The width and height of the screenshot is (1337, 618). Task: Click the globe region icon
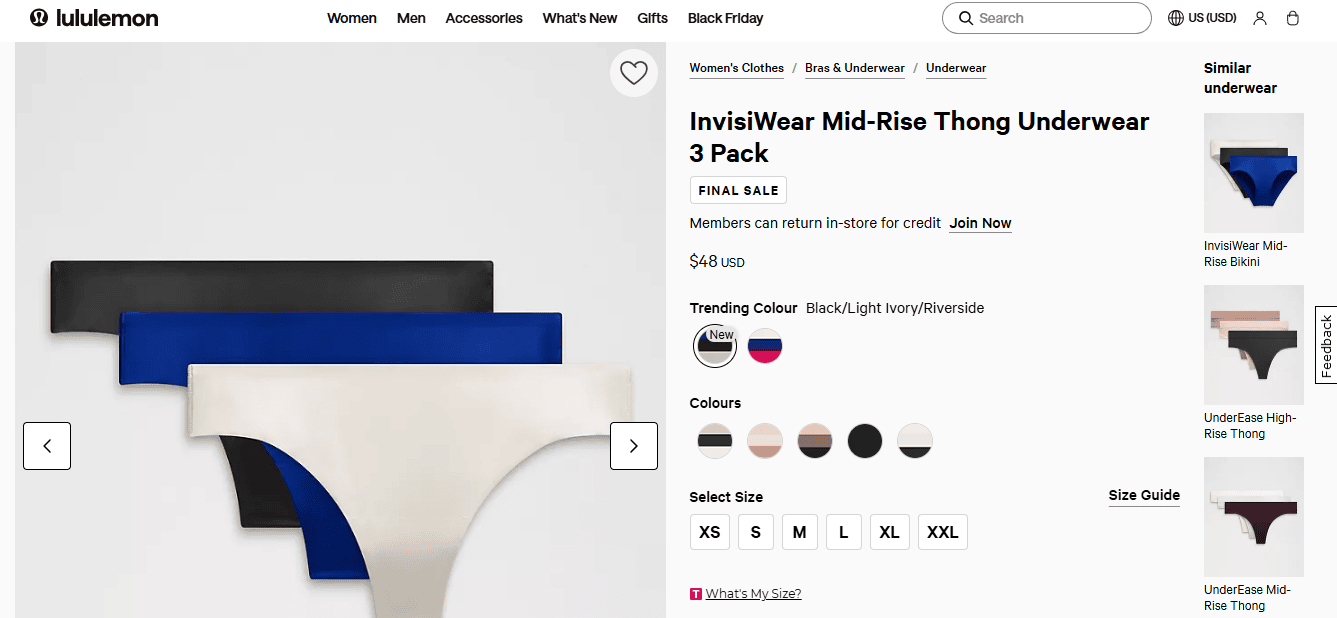pyautogui.click(x=1177, y=17)
